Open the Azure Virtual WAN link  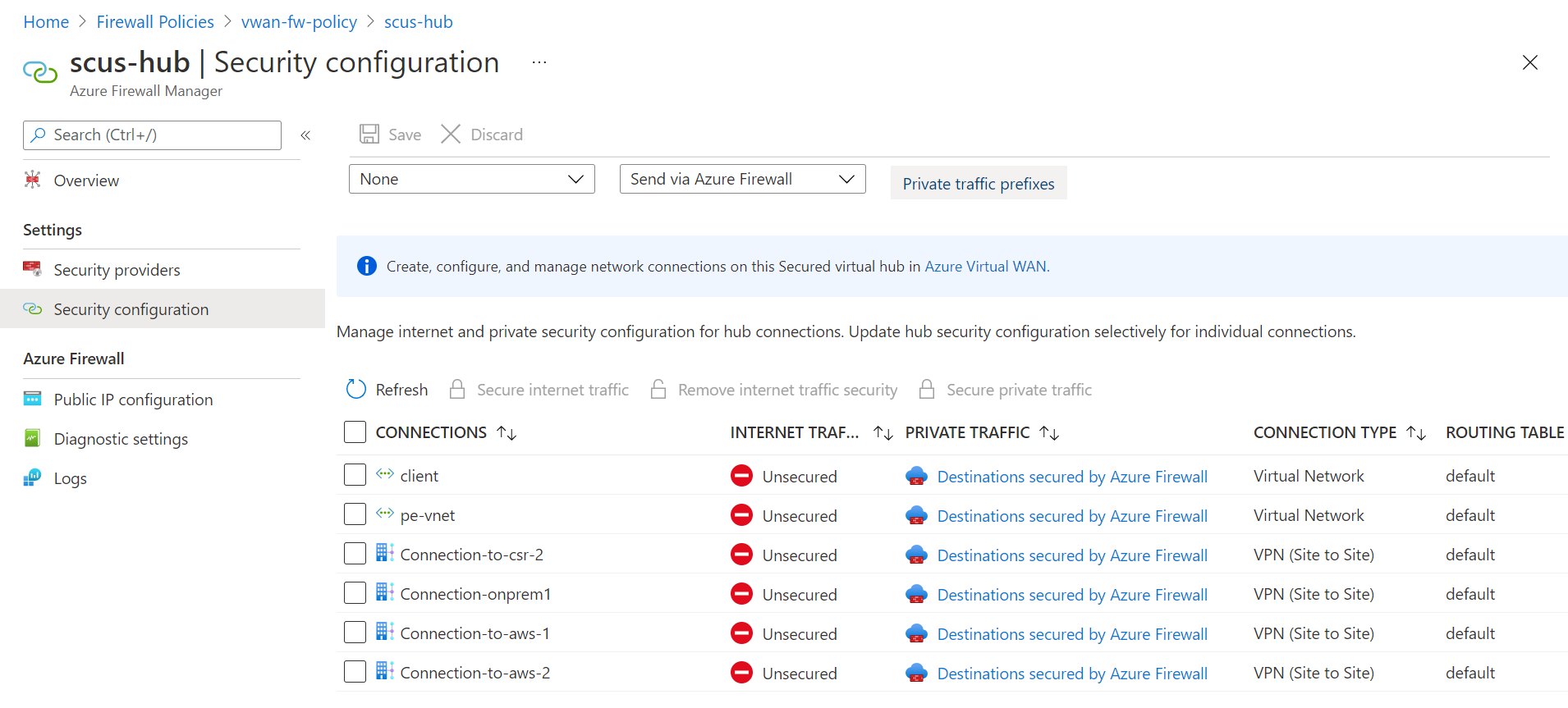pos(985,267)
